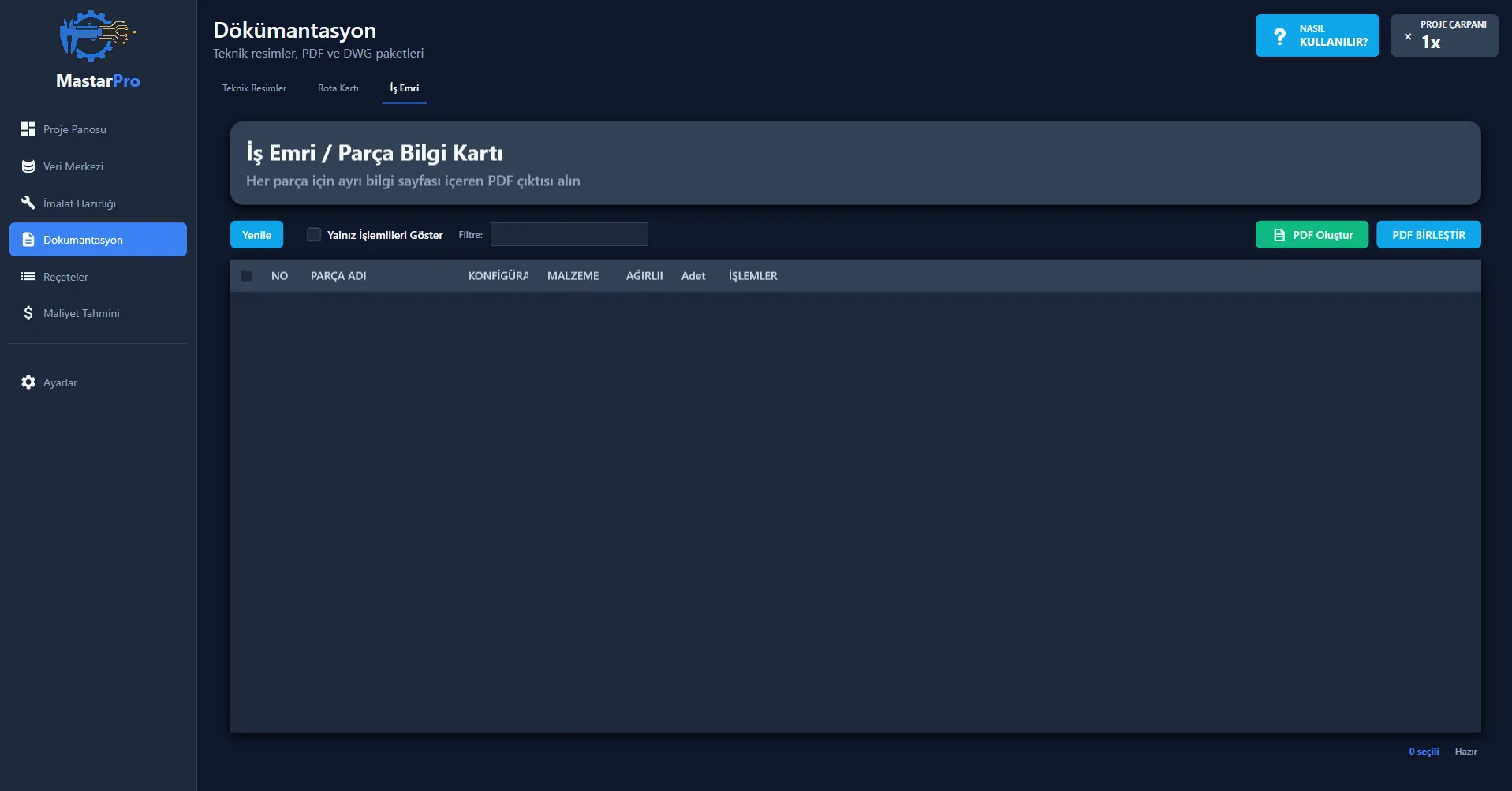Switch to the Teknik Resimler tab
This screenshot has width=1512, height=791.
(x=254, y=88)
